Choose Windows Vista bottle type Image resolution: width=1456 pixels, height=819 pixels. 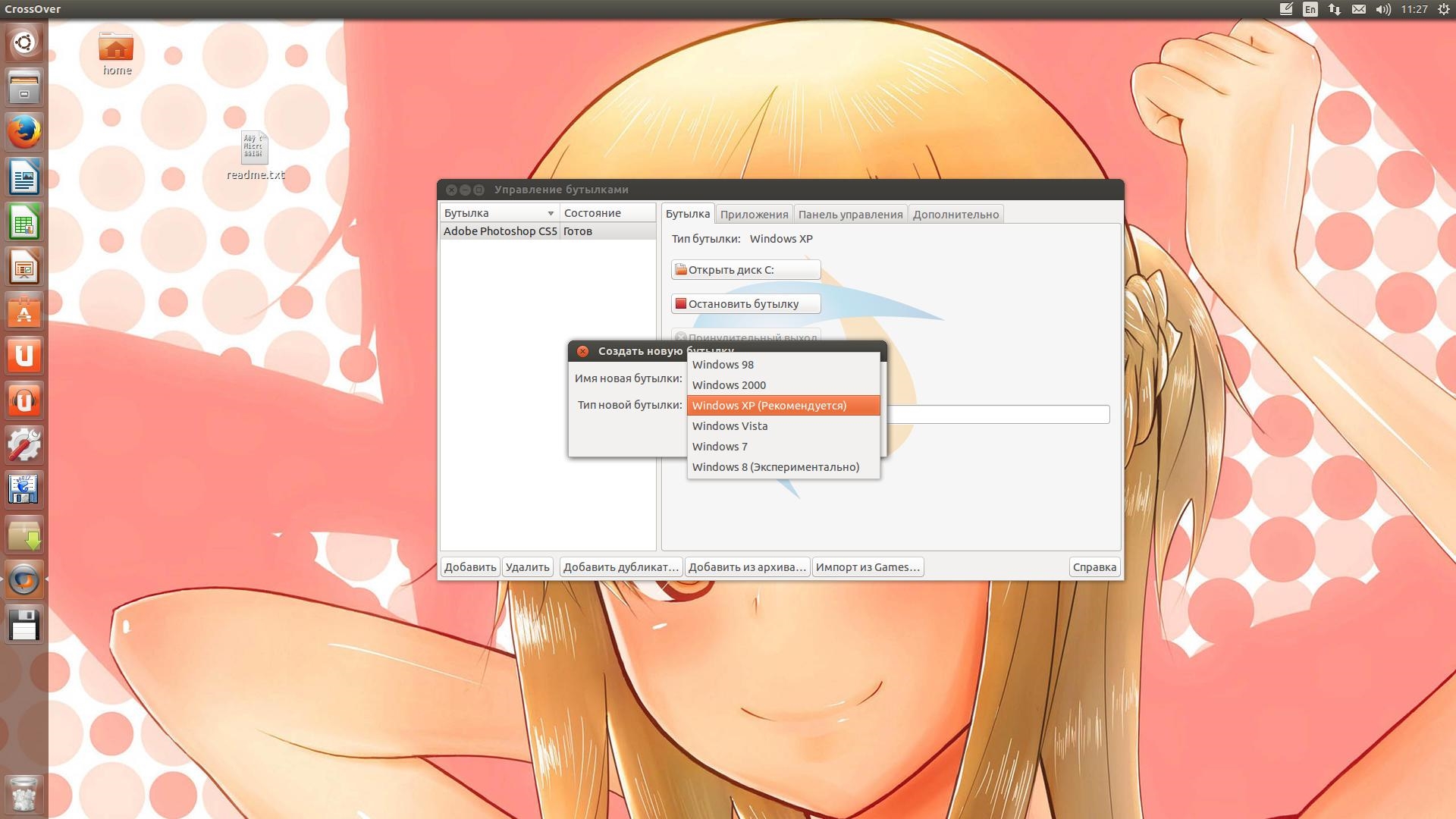coord(783,426)
